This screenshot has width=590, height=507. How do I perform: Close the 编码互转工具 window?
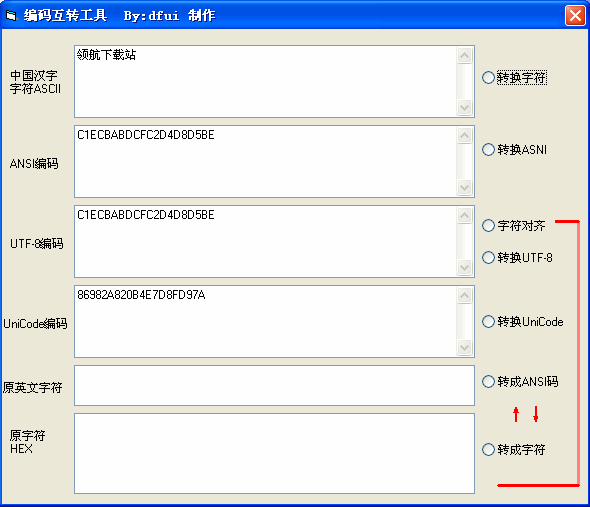[x=575, y=16]
